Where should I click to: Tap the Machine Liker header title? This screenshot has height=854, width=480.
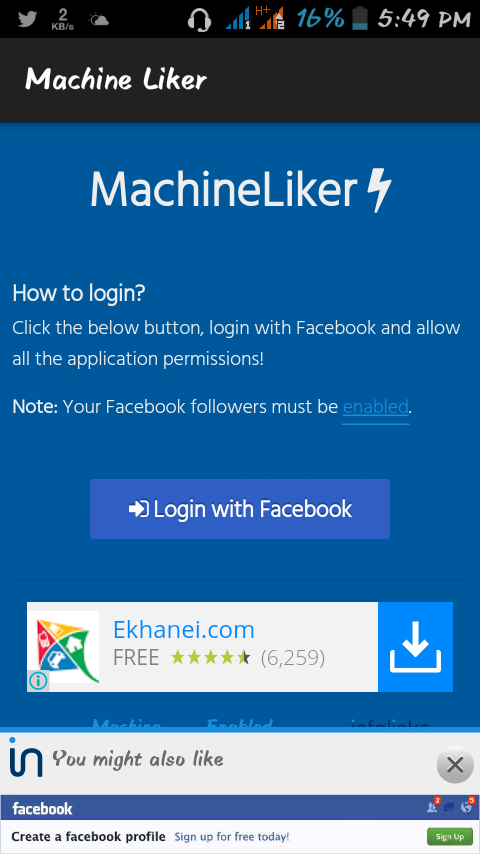116,80
